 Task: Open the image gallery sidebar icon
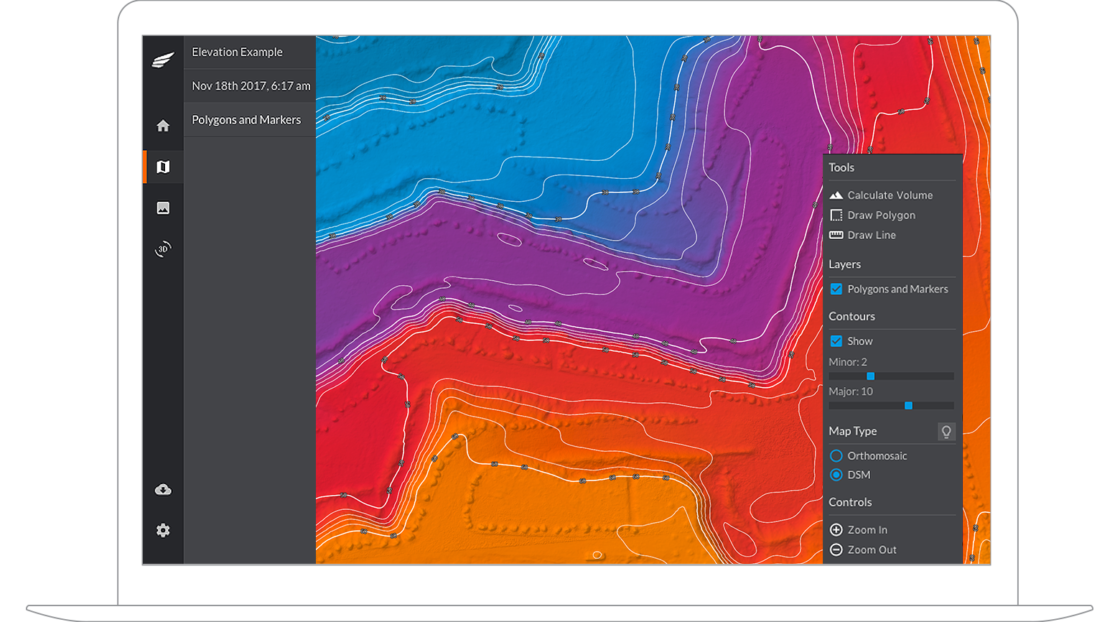[x=163, y=208]
